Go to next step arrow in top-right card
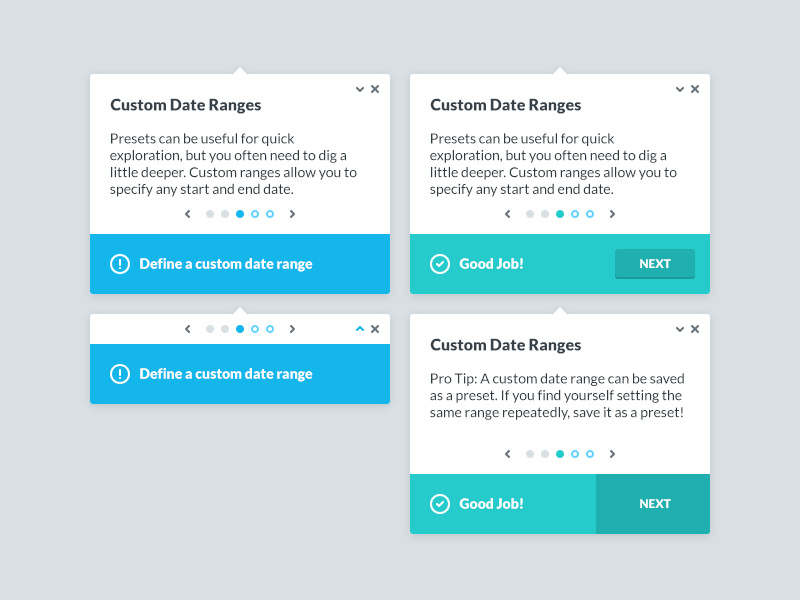The height and width of the screenshot is (600, 800). click(612, 214)
